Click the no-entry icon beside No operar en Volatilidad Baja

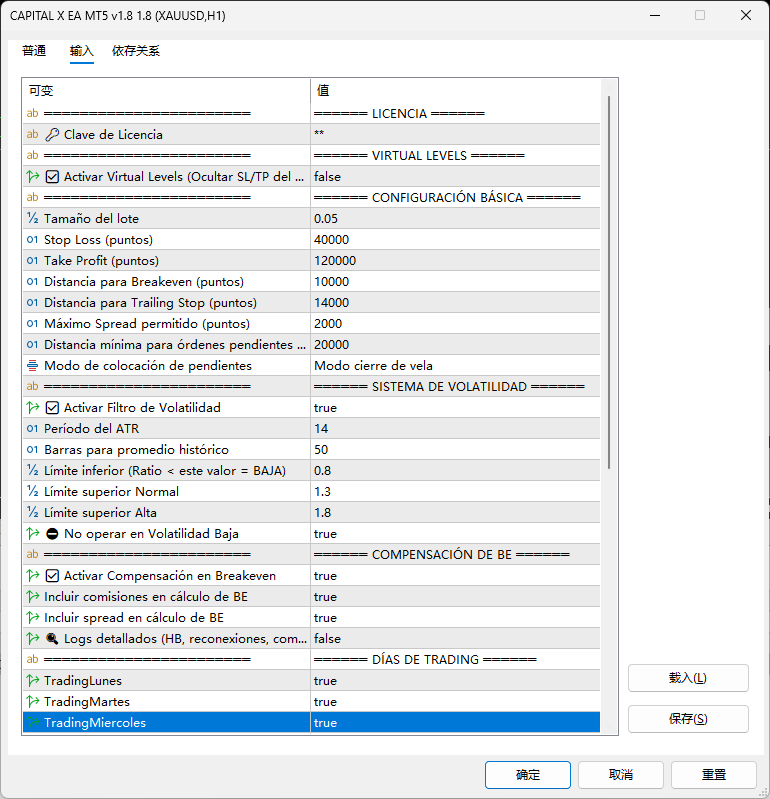click(x=52, y=534)
